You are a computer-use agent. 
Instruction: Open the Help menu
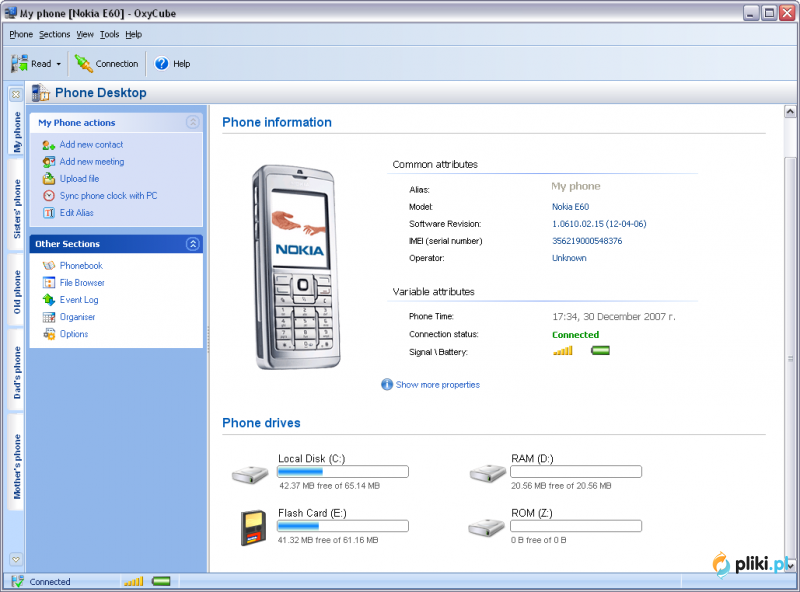pos(133,34)
